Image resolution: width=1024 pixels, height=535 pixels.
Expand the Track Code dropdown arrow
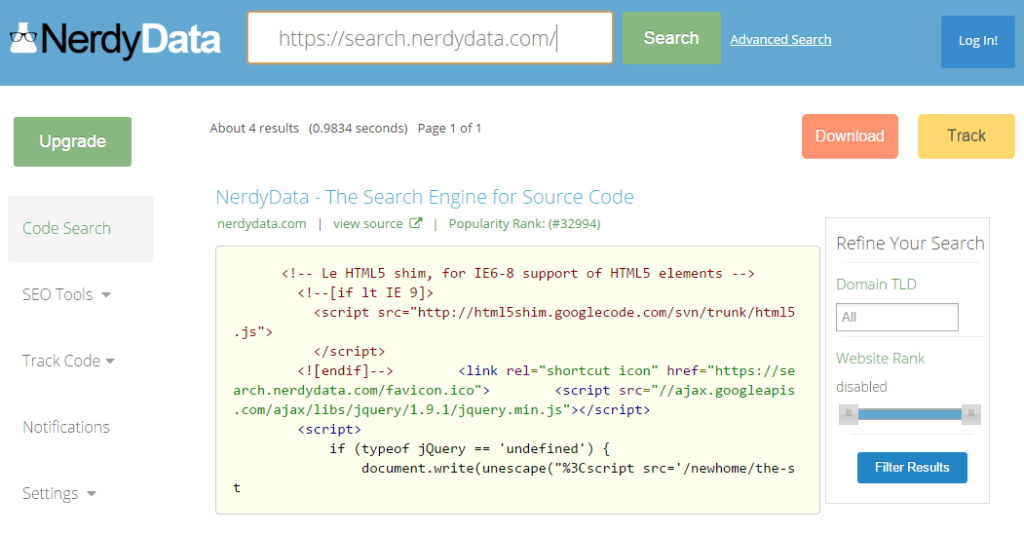pos(110,361)
